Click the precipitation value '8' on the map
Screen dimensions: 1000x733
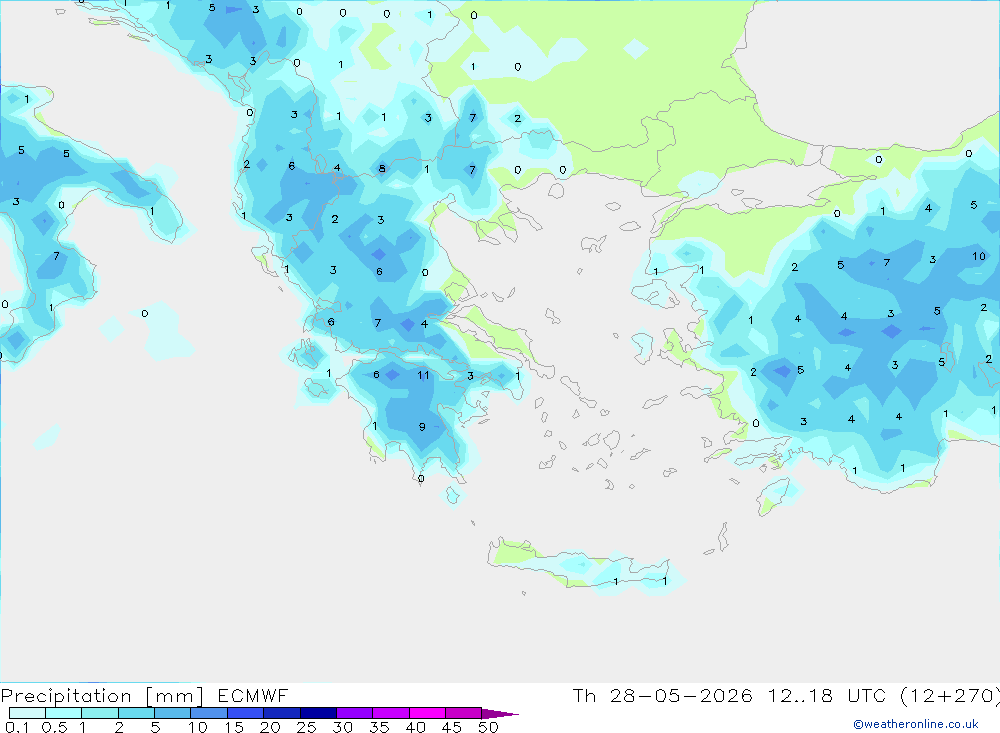(x=381, y=168)
